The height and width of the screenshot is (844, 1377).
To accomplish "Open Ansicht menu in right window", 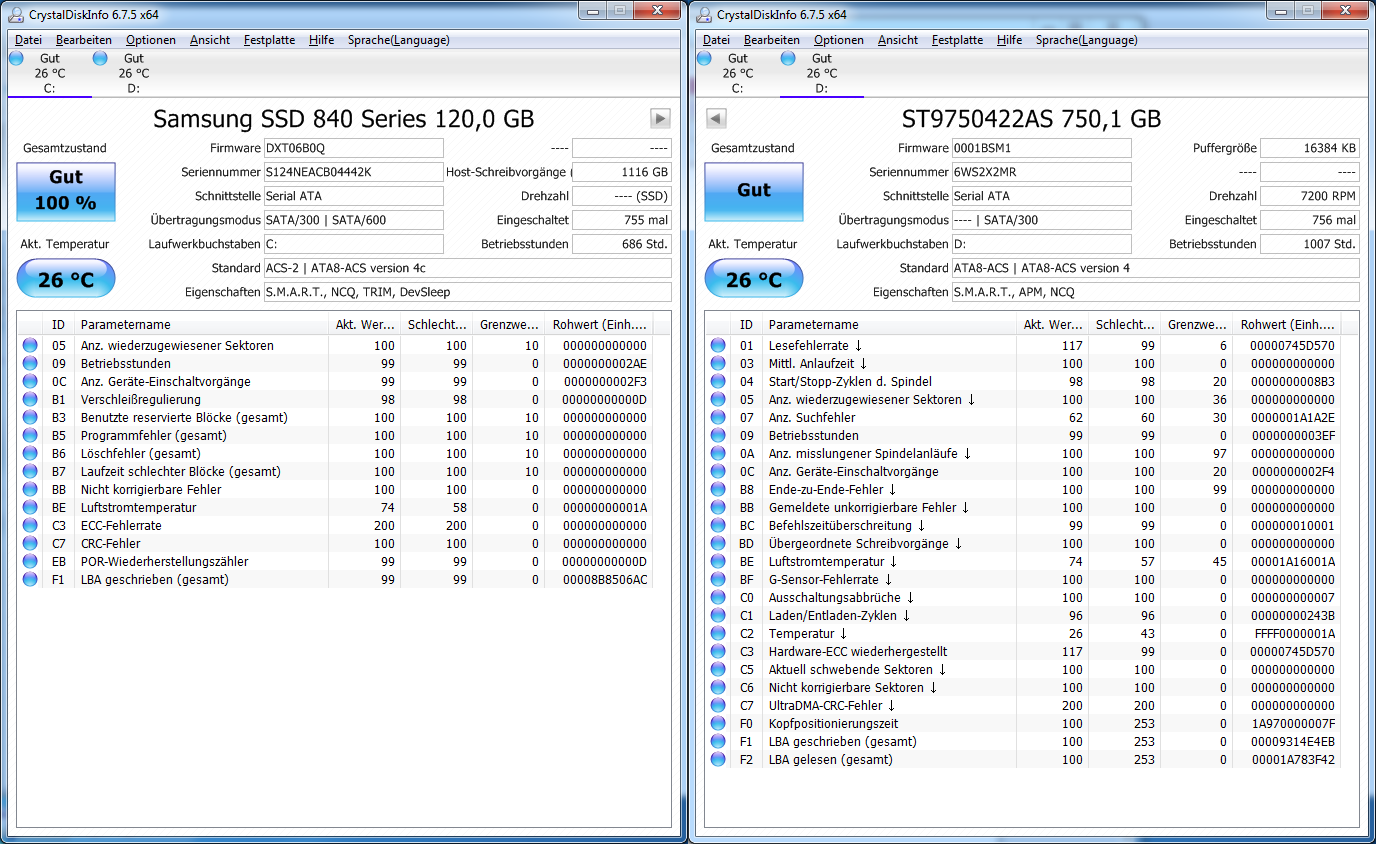I will pos(898,40).
